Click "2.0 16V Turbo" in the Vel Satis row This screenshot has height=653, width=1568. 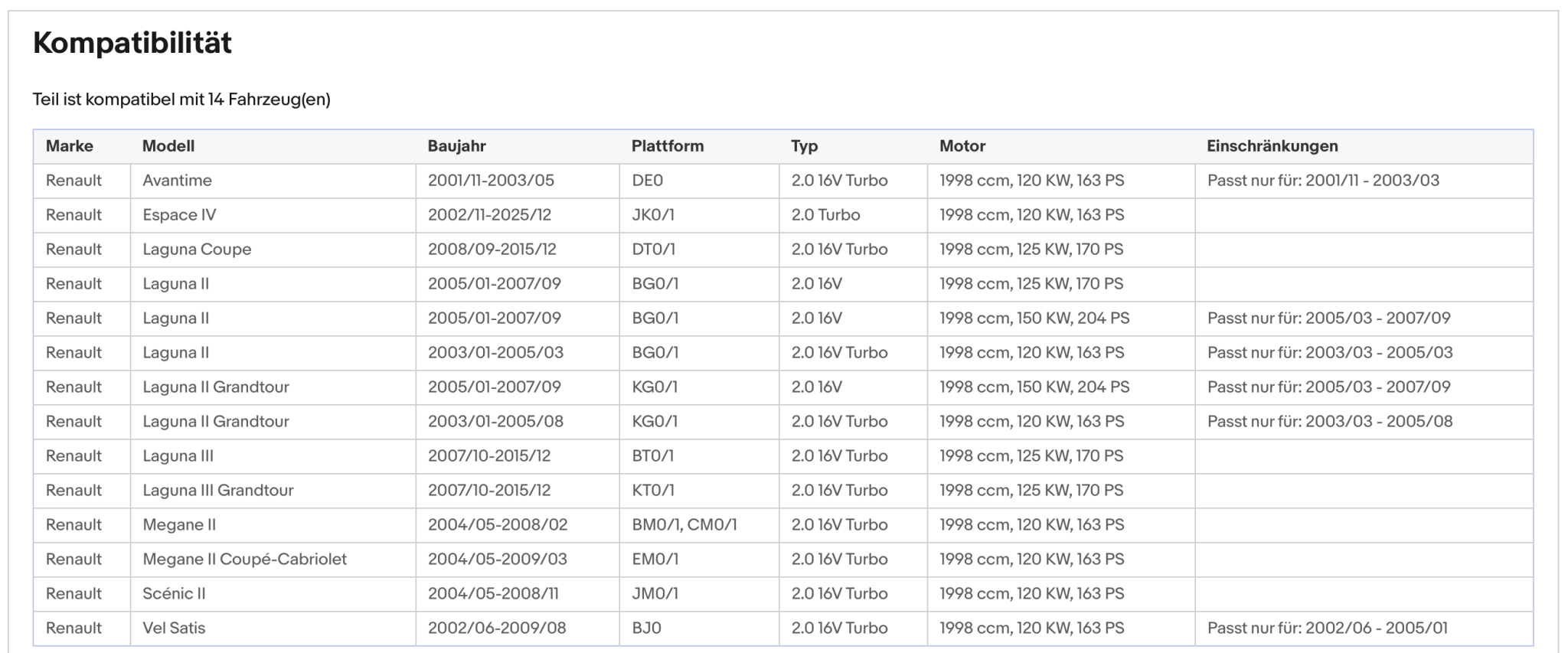(x=840, y=629)
